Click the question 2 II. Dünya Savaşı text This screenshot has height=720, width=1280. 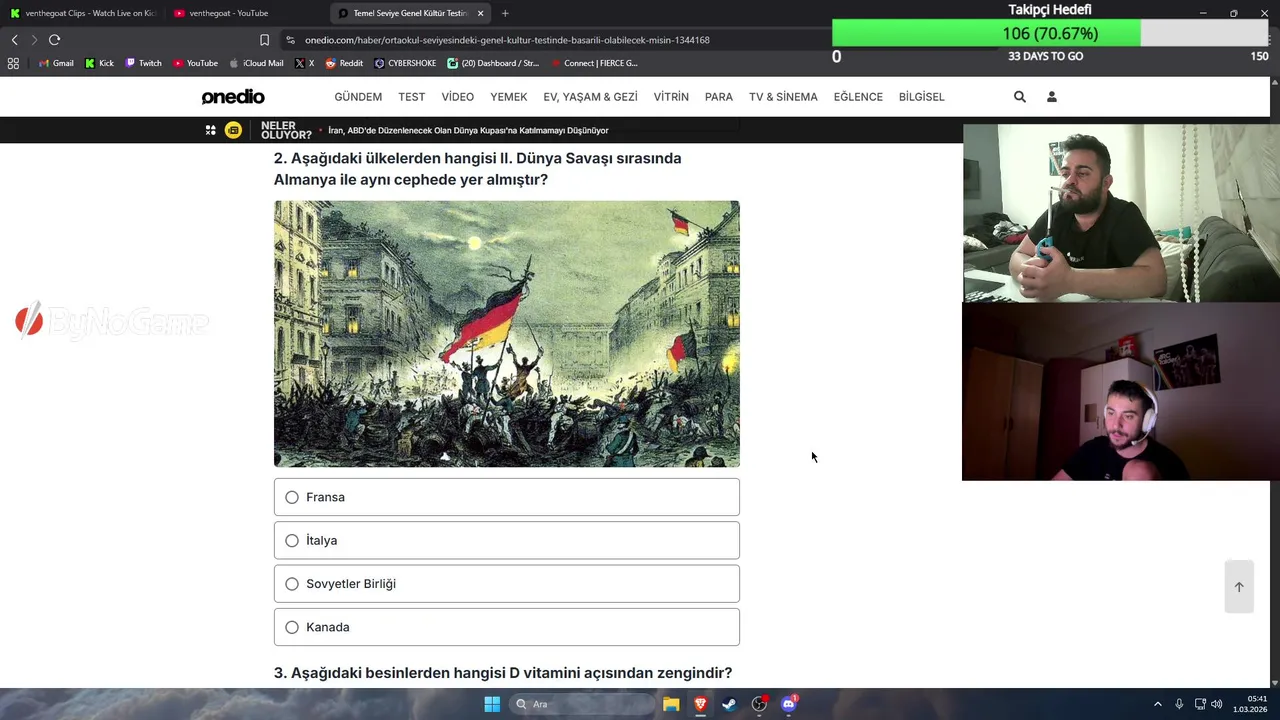(478, 169)
